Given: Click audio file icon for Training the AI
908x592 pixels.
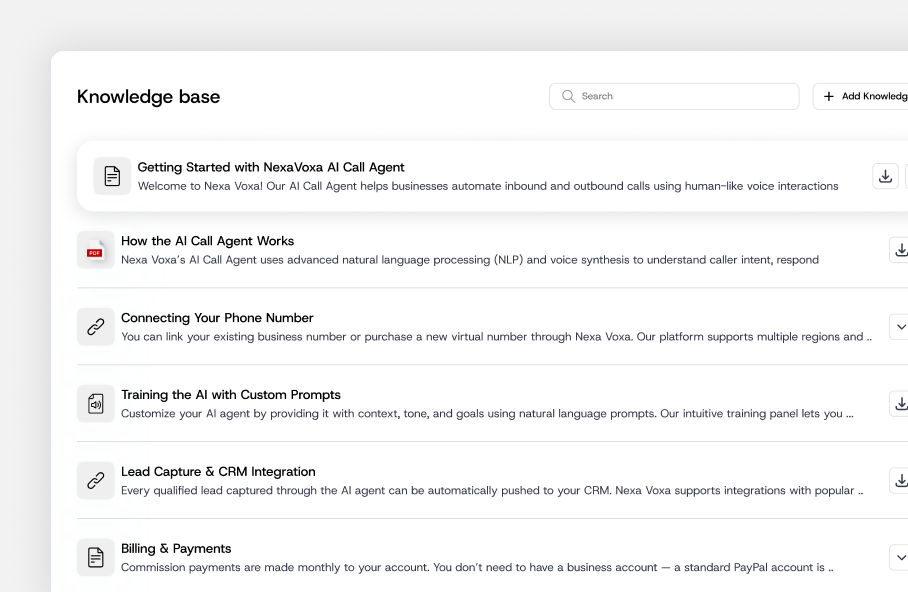Looking at the screenshot, I should 96,404.
